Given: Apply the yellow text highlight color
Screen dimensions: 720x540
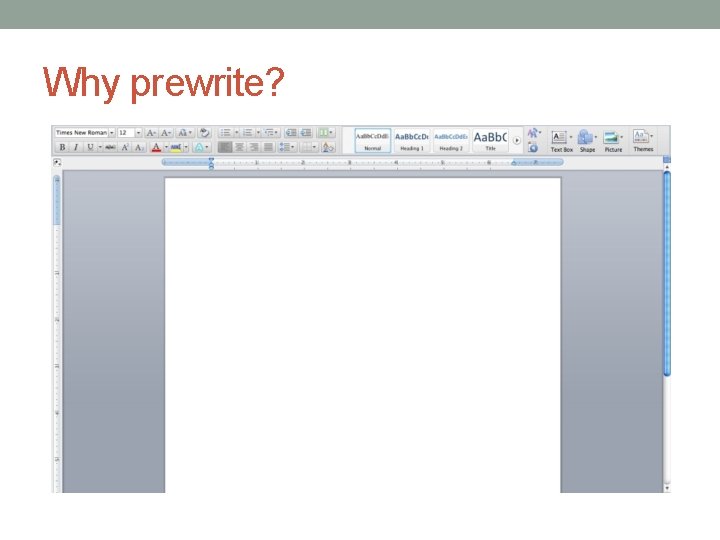Looking at the screenshot, I should coord(176,147).
